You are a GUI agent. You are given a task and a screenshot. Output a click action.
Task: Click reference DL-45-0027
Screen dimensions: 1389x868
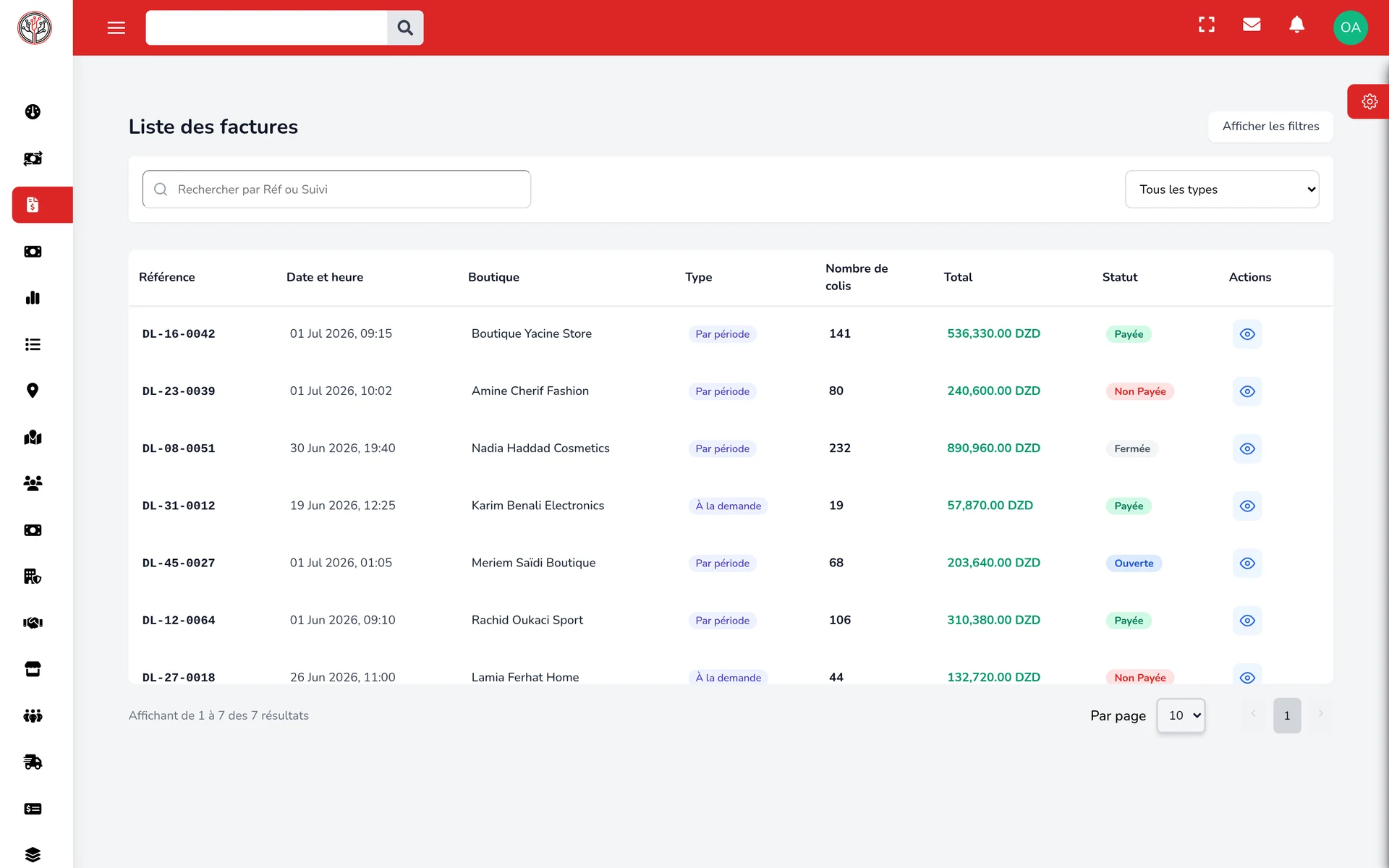179,563
